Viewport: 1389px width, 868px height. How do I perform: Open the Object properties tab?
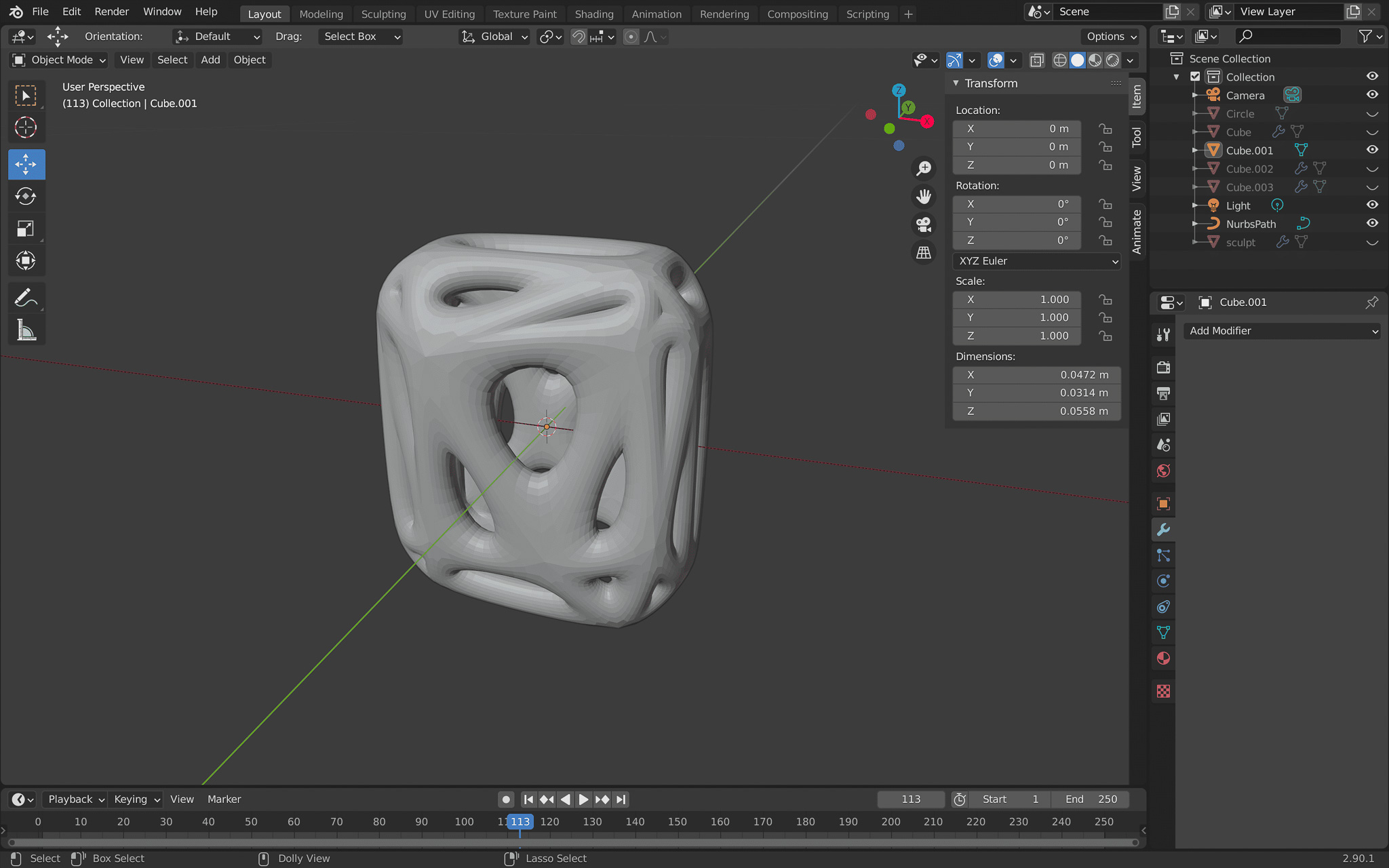click(1163, 503)
